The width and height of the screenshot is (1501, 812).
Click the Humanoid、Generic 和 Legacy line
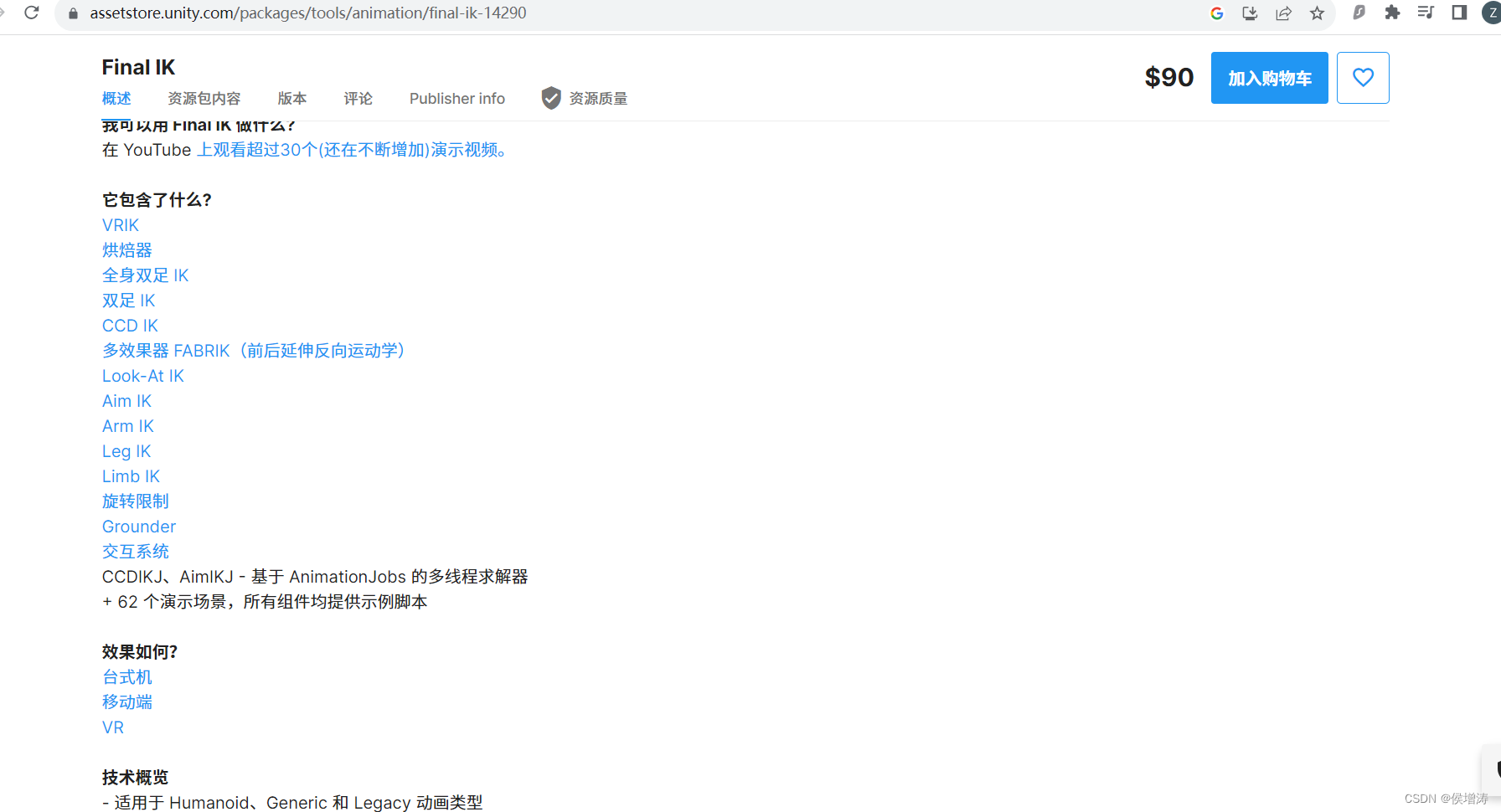click(x=292, y=803)
